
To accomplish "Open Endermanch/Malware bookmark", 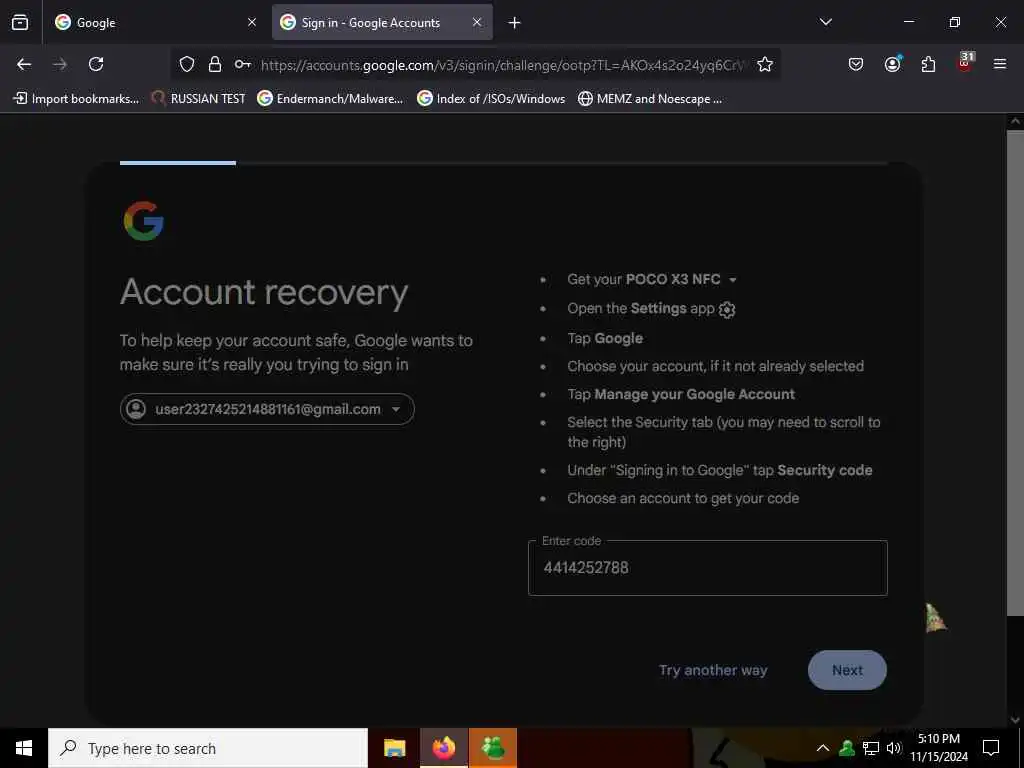I will click(x=330, y=99).
